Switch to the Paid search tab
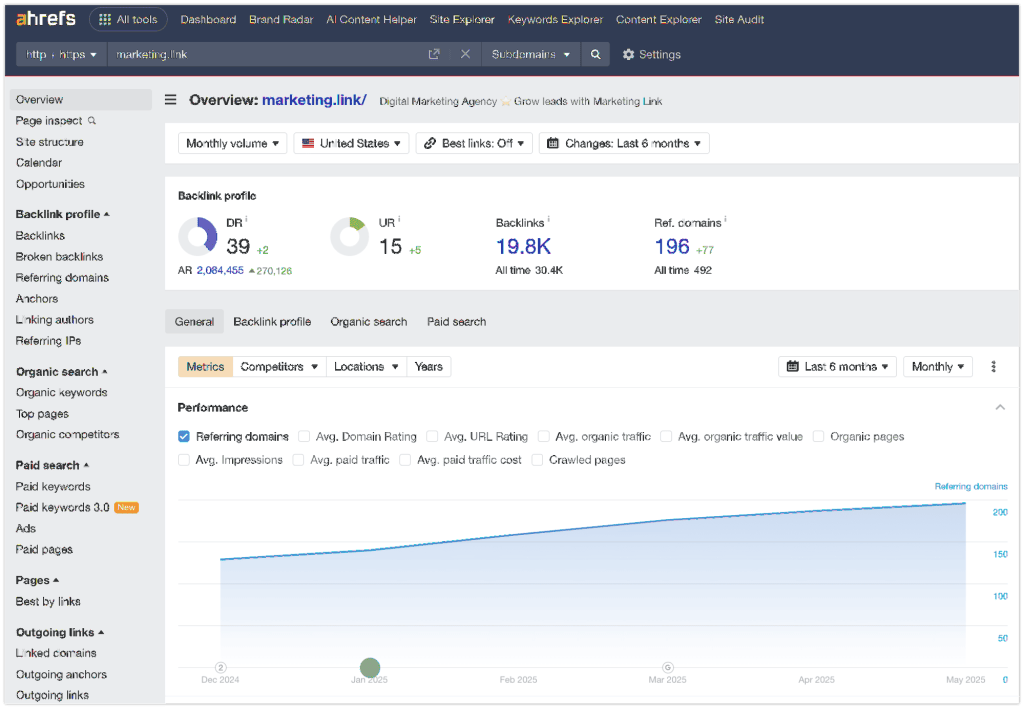The width and height of the screenshot is (1024, 709). [456, 322]
